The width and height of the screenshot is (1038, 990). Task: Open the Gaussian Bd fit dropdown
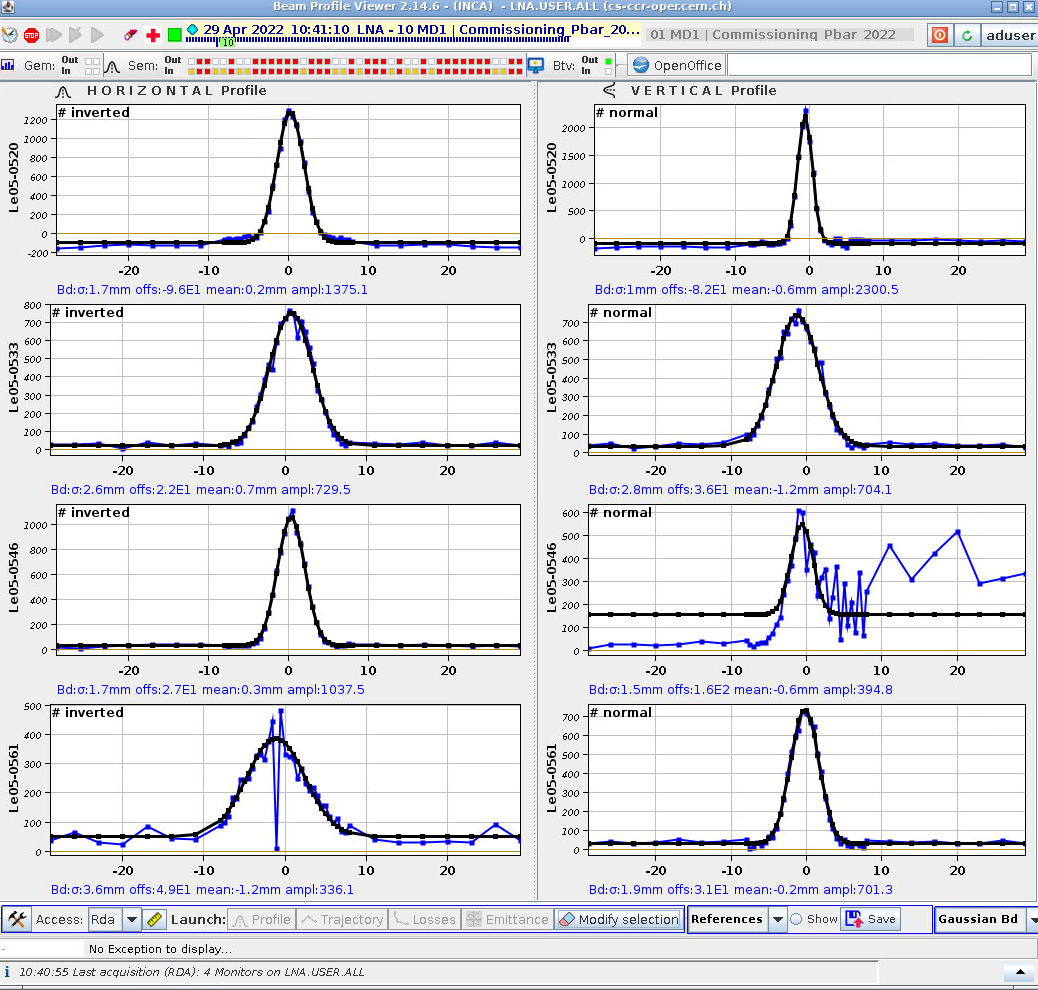pos(1031,919)
